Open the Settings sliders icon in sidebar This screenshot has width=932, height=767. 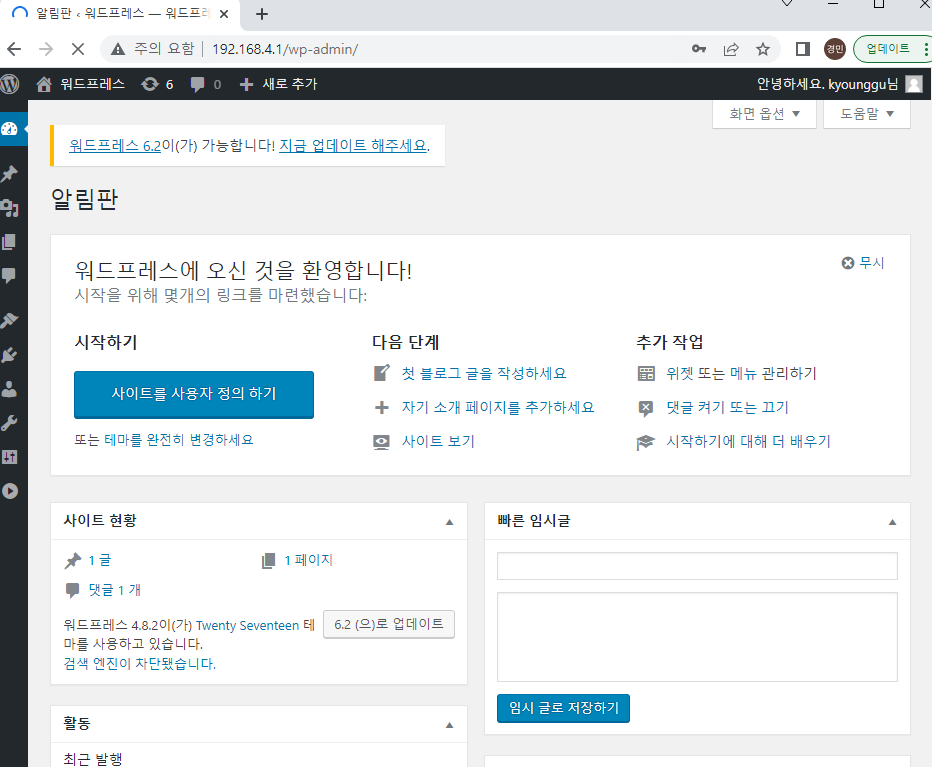tap(10, 457)
